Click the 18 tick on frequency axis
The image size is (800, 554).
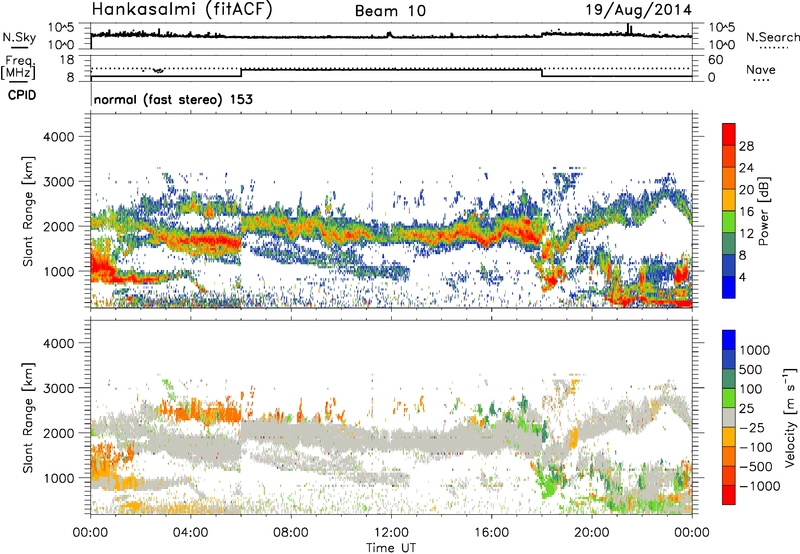[67, 60]
